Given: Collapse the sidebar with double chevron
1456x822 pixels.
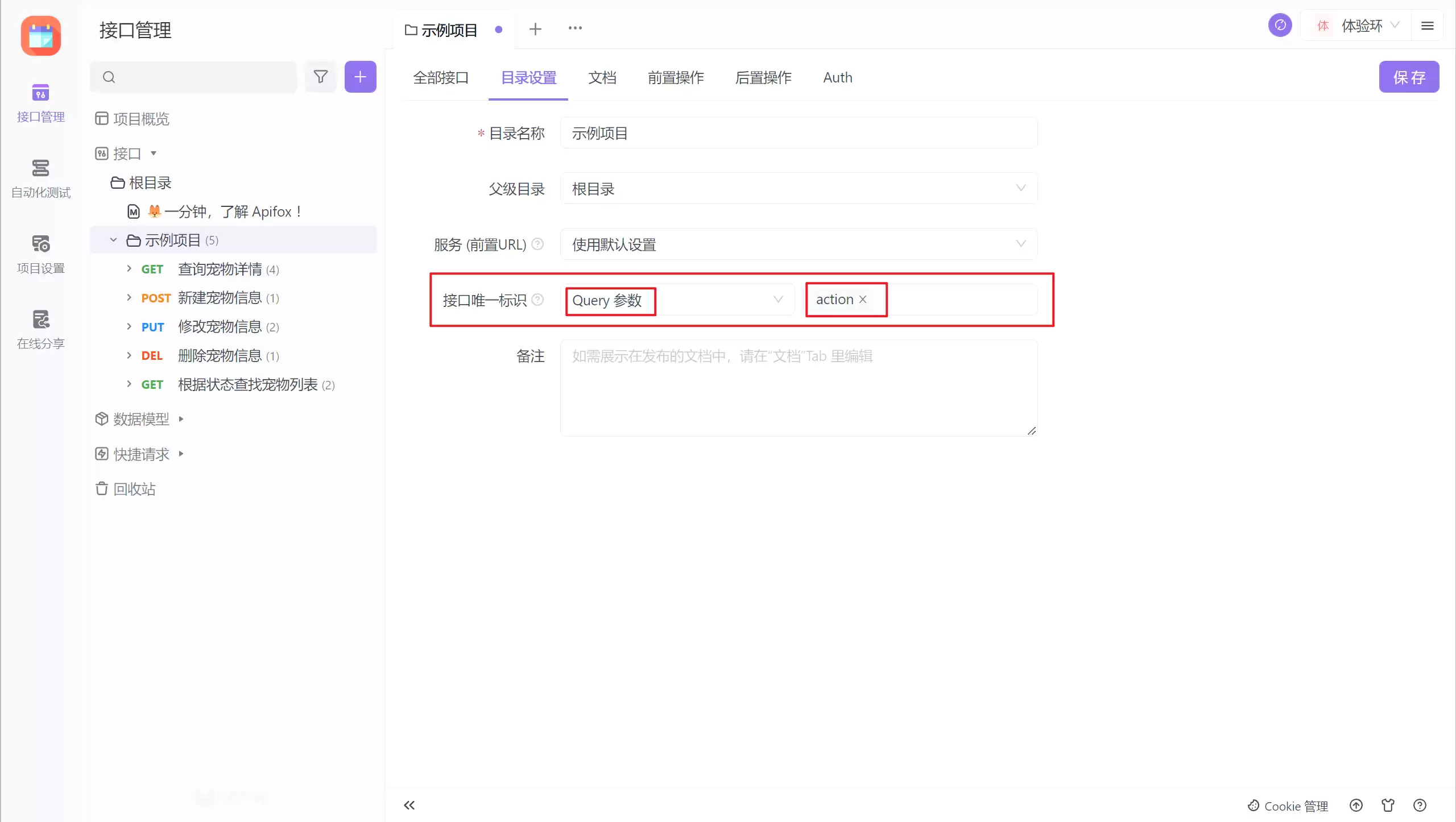Looking at the screenshot, I should (409, 805).
